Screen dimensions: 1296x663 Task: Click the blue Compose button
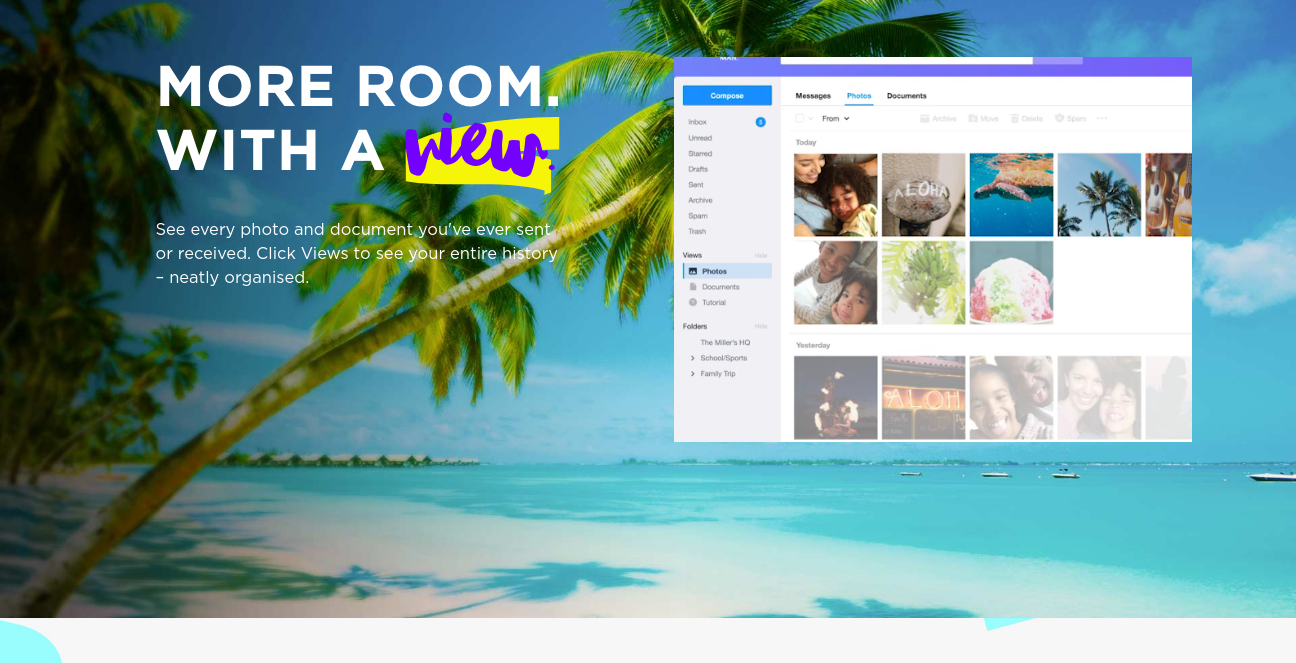727,96
